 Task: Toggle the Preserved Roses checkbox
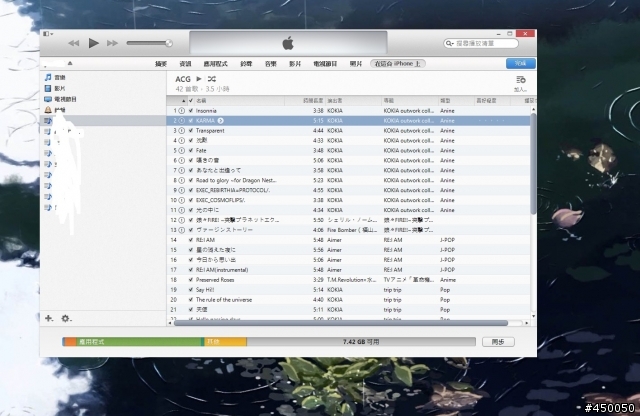coord(191,280)
